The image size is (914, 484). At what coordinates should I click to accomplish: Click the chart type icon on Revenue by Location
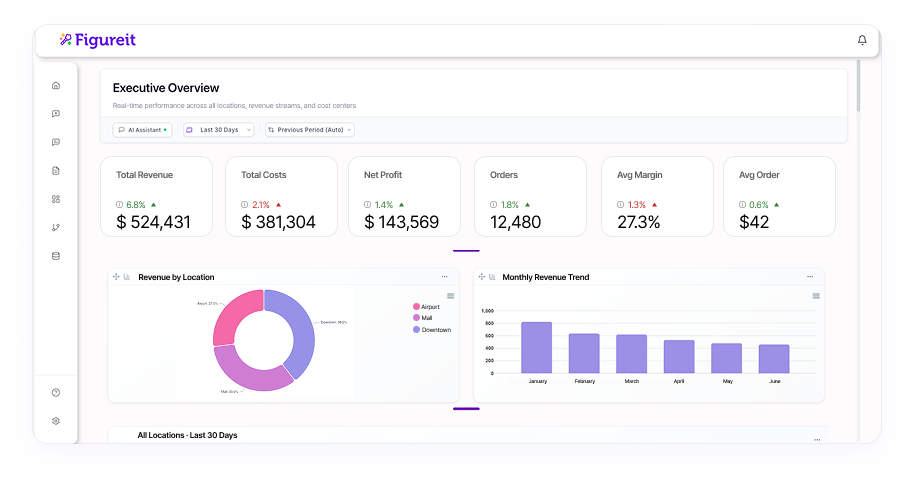click(x=126, y=277)
